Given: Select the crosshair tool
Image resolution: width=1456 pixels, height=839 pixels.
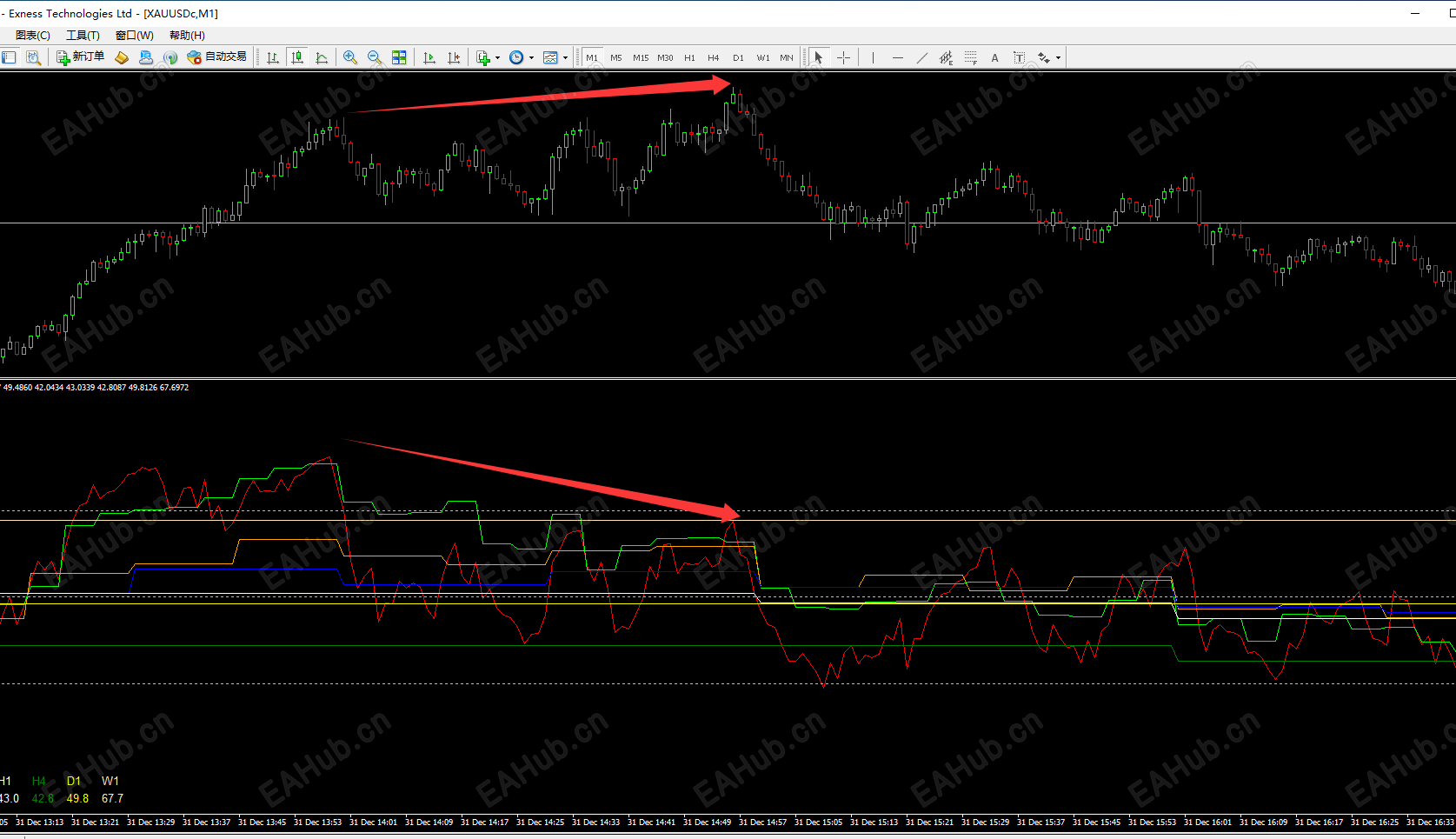Looking at the screenshot, I should point(843,57).
